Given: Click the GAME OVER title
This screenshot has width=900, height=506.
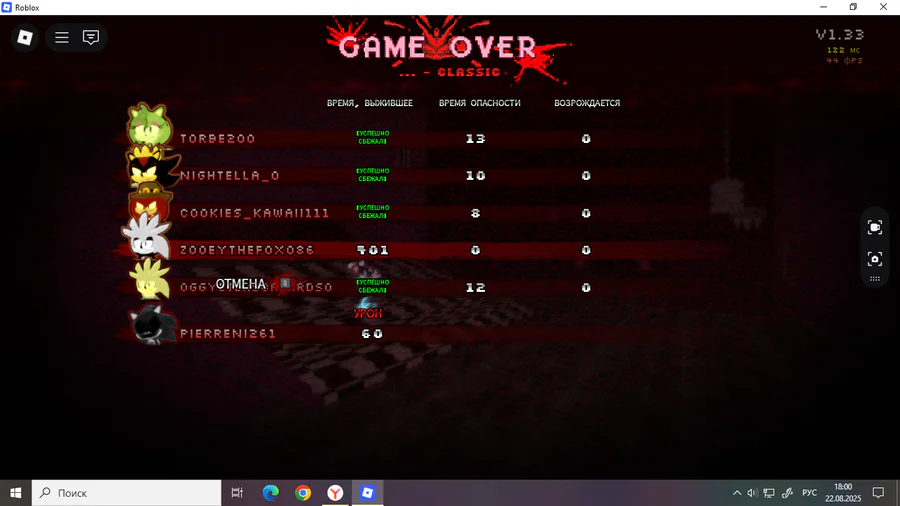Looking at the screenshot, I should (x=437, y=48).
